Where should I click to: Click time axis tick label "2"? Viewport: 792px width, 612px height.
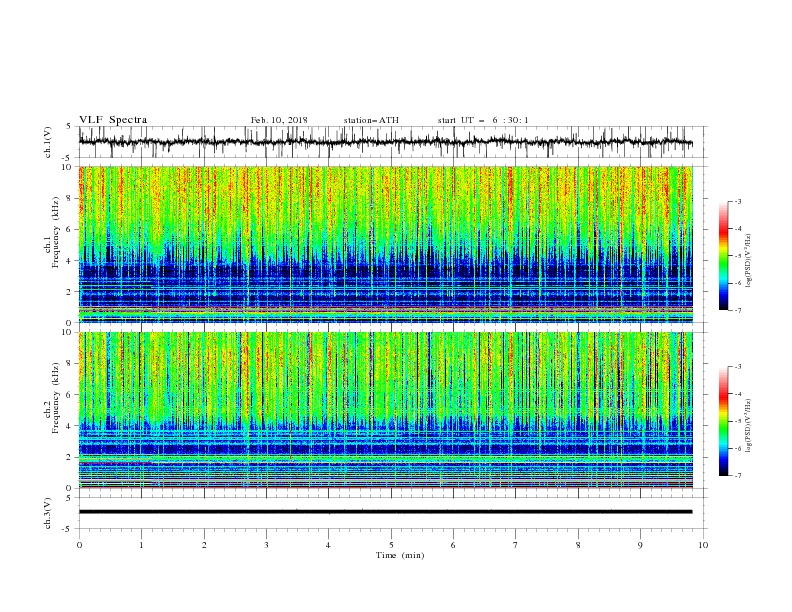coord(204,545)
